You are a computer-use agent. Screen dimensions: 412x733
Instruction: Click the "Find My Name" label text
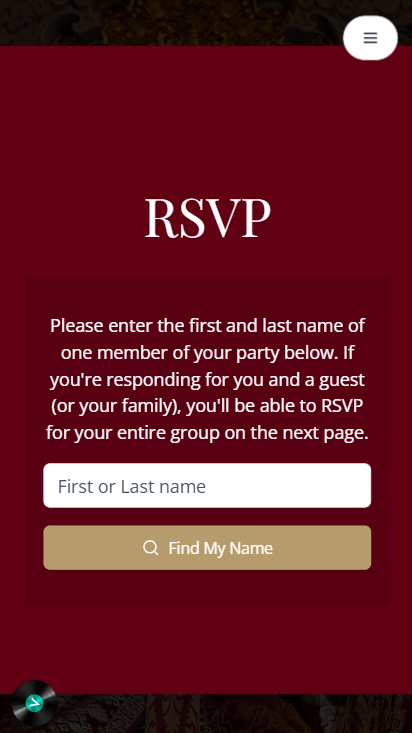[x=220, y=548]
